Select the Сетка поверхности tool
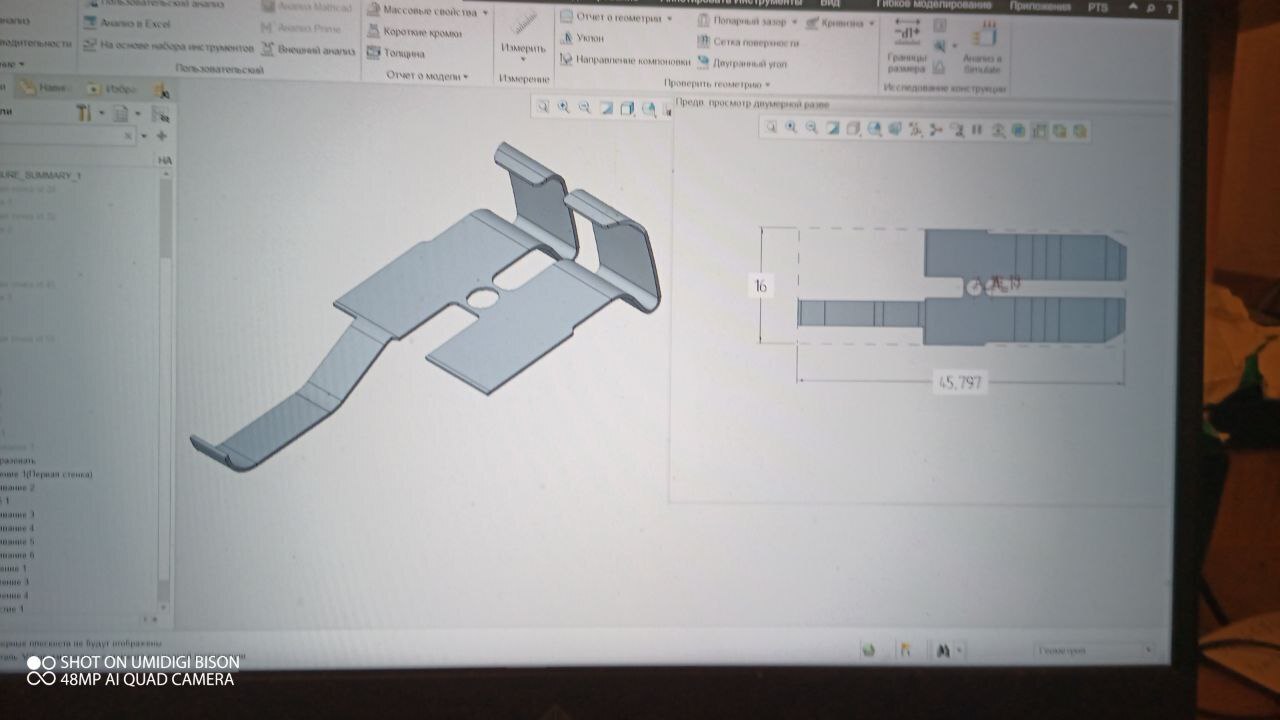 (748, 42)
